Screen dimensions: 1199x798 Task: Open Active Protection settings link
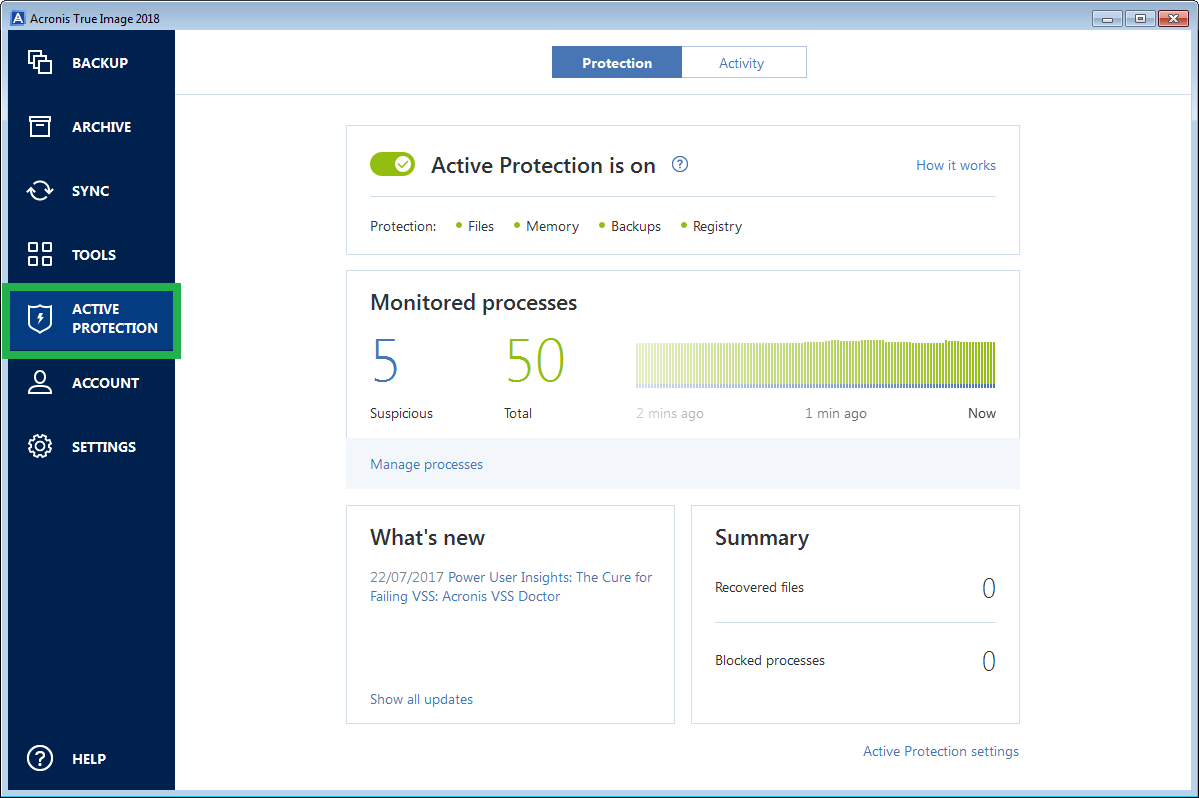[x=941, y=751]
